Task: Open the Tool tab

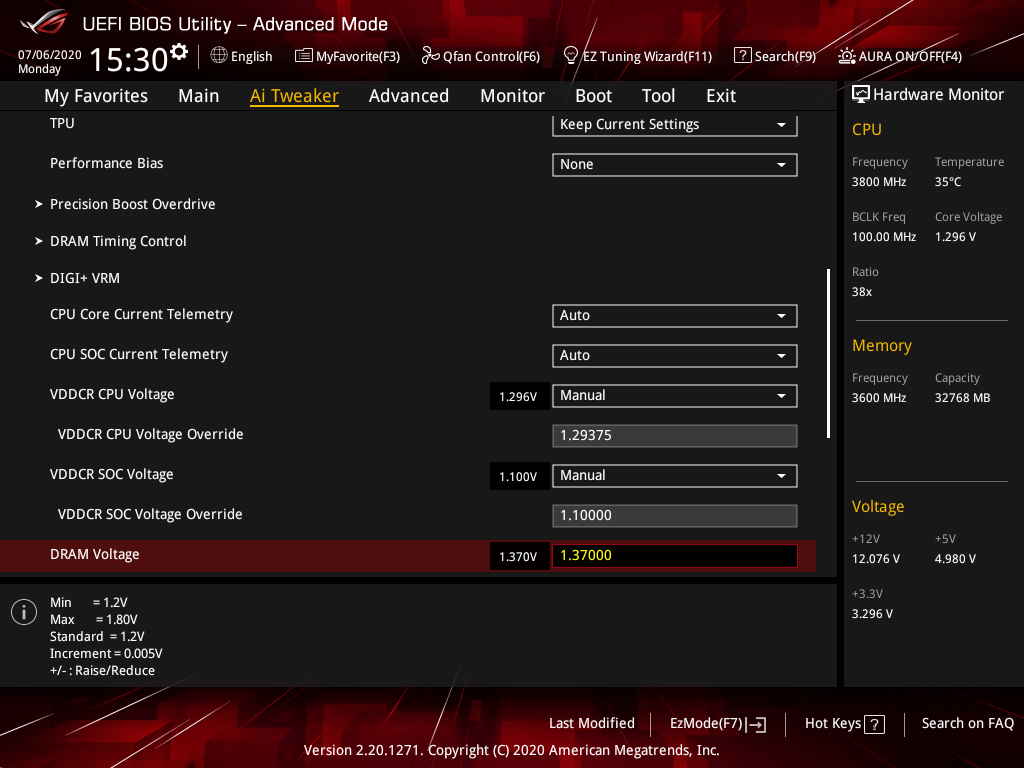Action: [658, 96]
